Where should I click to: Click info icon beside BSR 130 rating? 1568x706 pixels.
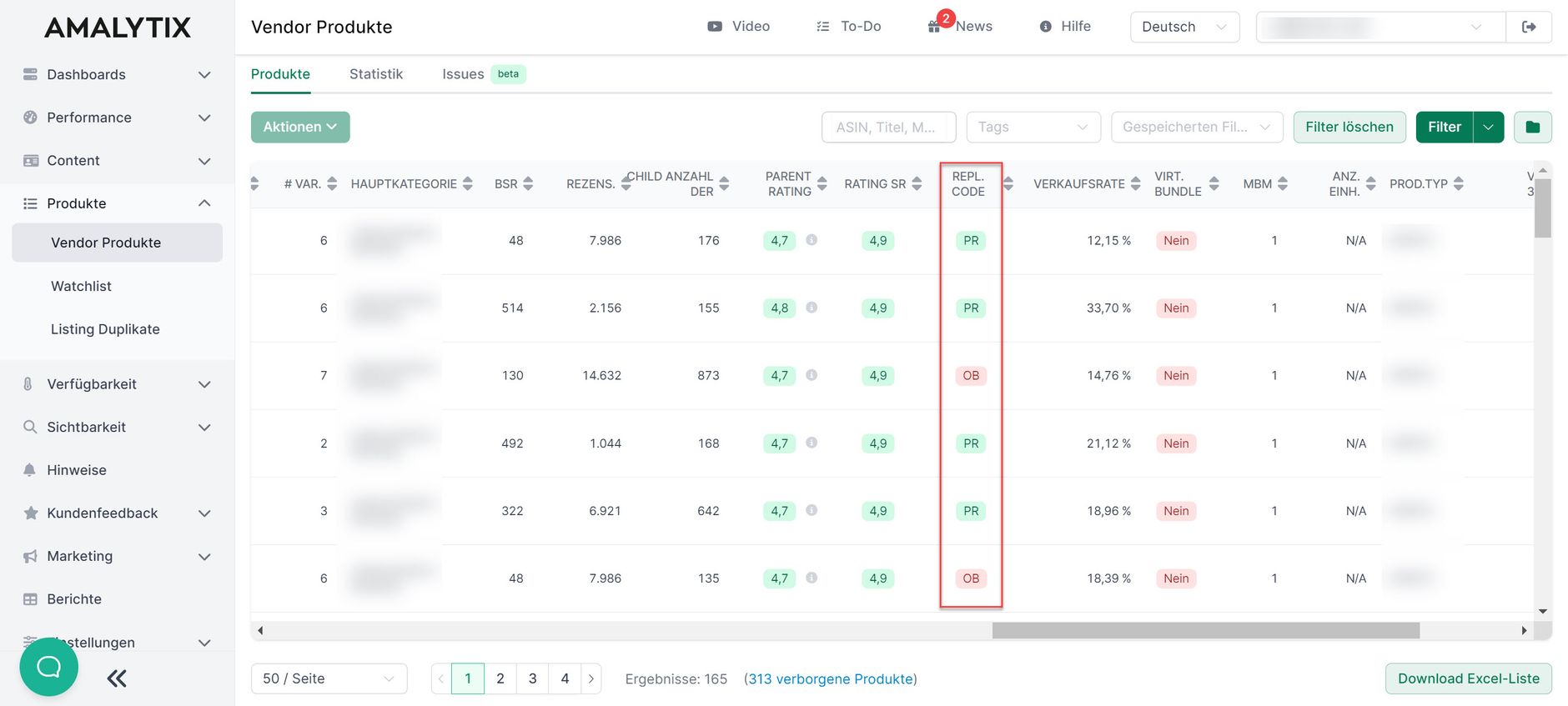pos(812,375)
